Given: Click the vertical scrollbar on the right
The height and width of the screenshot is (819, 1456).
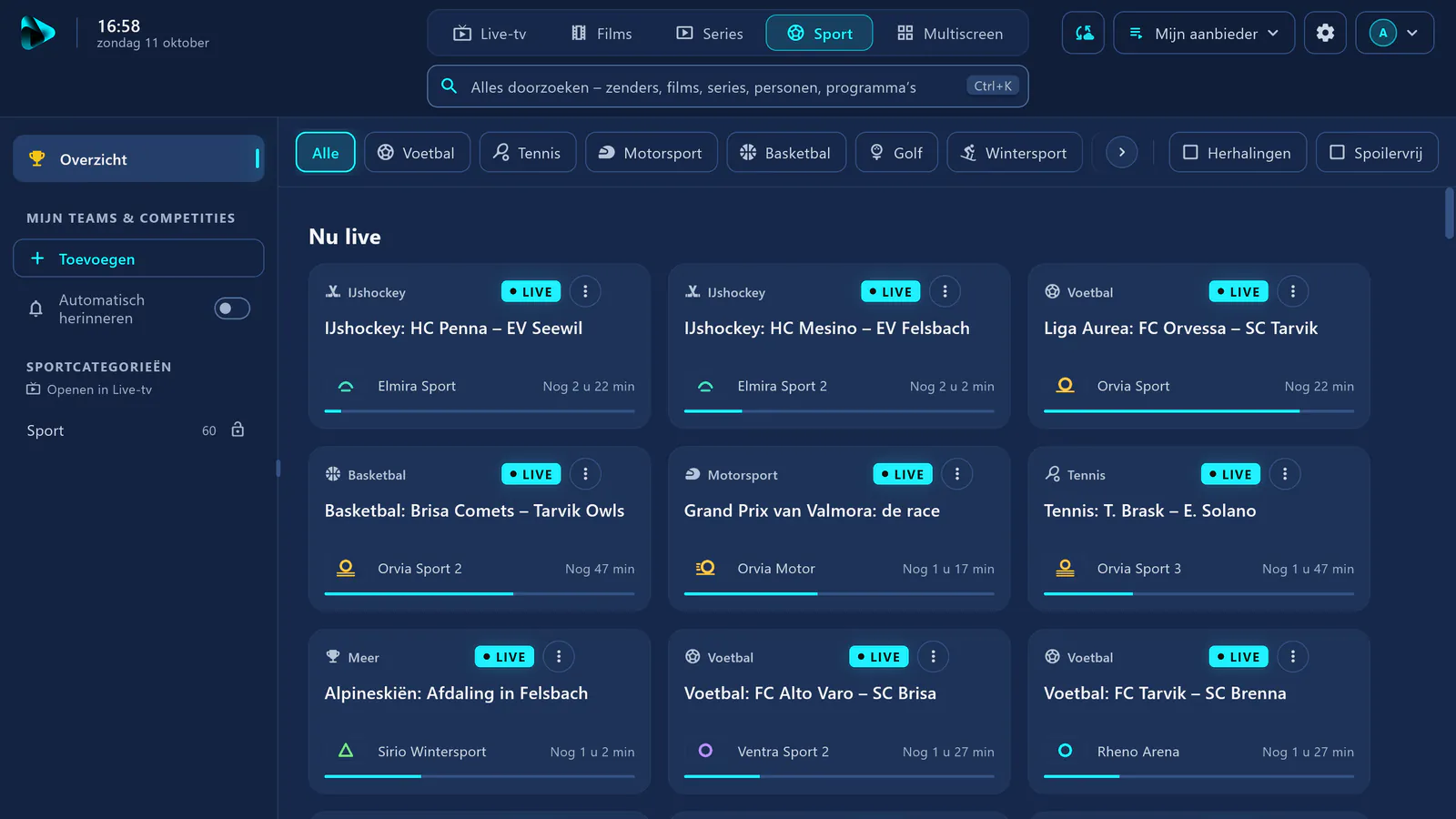Looking at the screenshot, I should tap(1450, 213).
